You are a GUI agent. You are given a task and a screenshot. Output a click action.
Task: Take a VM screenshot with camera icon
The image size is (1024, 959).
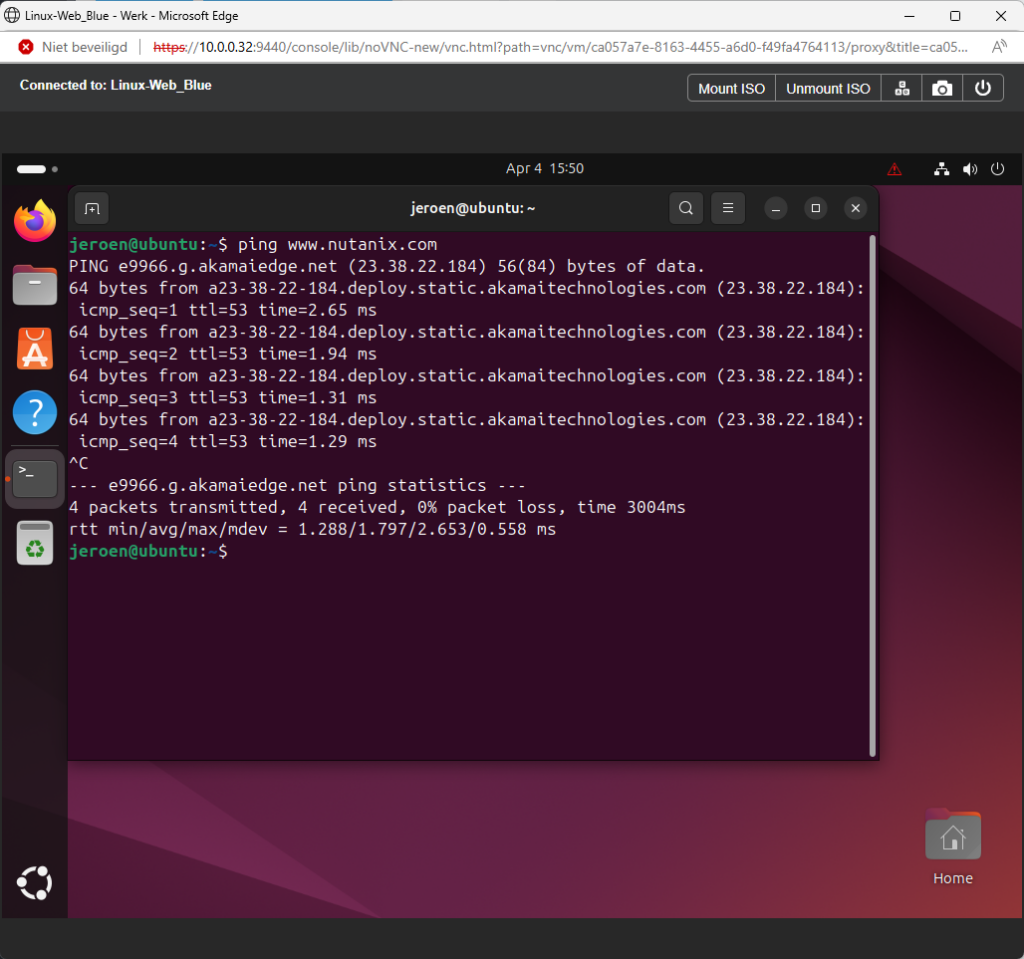(x=942, y=88)
